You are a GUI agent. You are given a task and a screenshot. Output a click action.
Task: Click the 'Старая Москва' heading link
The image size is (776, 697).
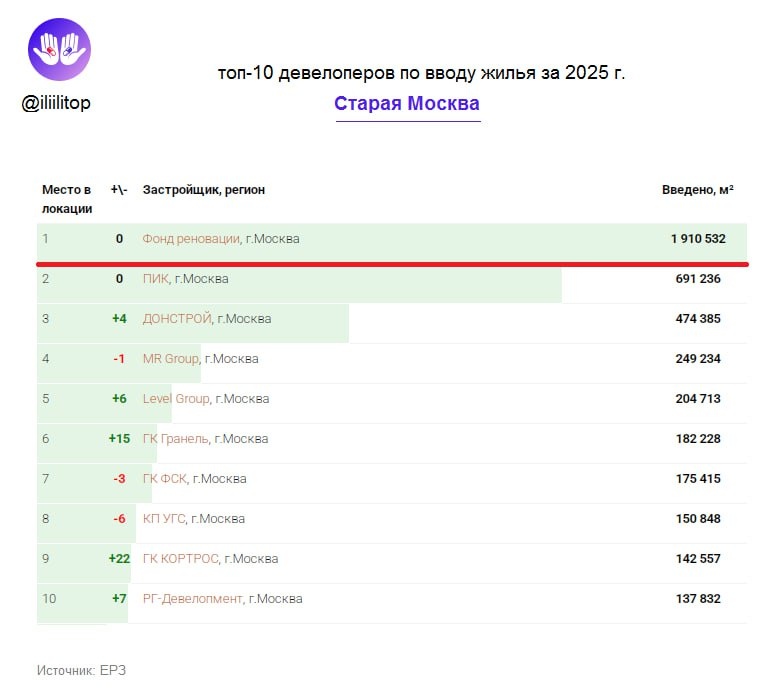[x=407, y=103]
